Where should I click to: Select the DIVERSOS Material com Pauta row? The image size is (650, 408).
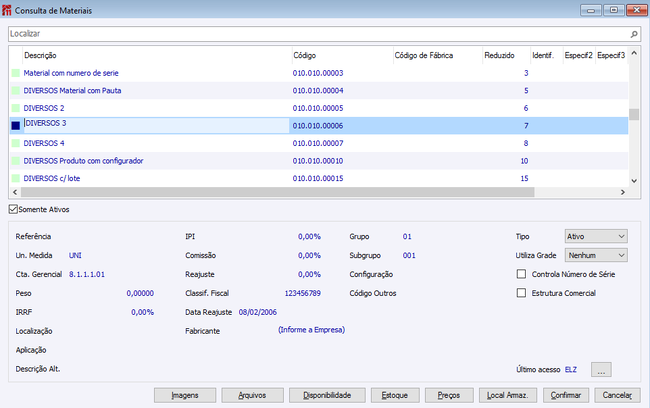pyautogui.click(x=318, y=90)
